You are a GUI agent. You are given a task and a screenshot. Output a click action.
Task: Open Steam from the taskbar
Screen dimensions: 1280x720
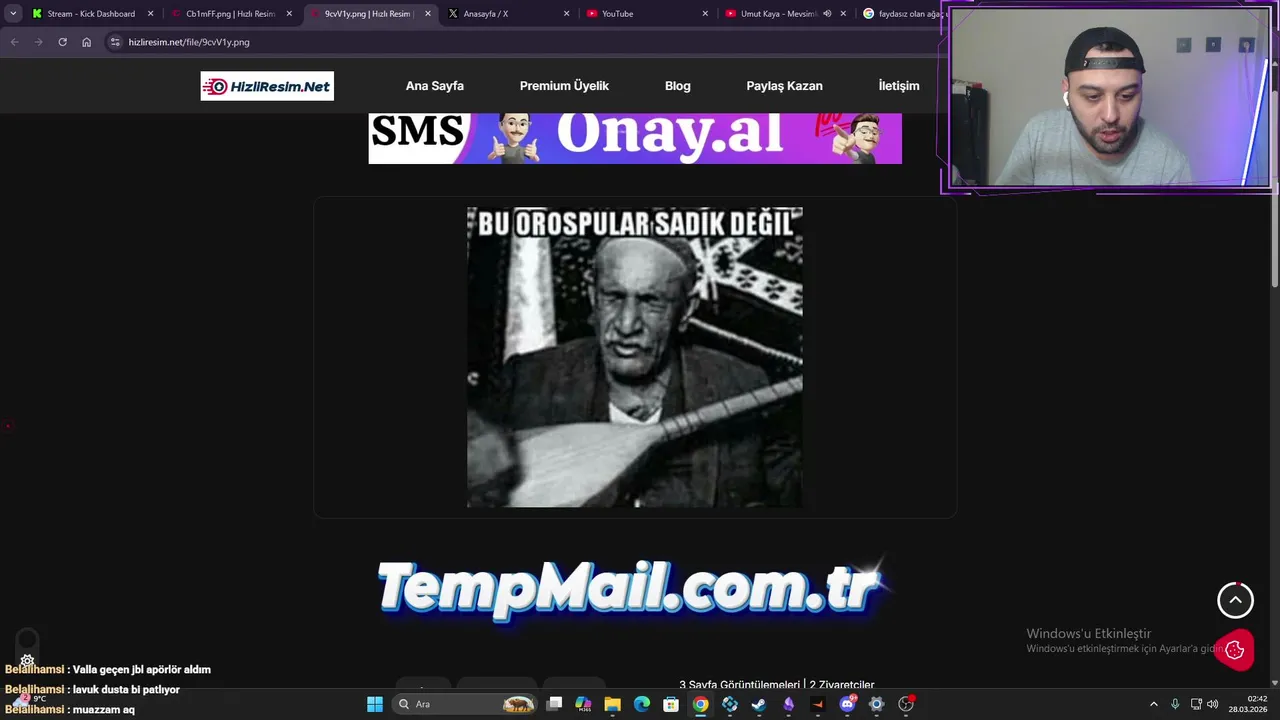point(759,704)
